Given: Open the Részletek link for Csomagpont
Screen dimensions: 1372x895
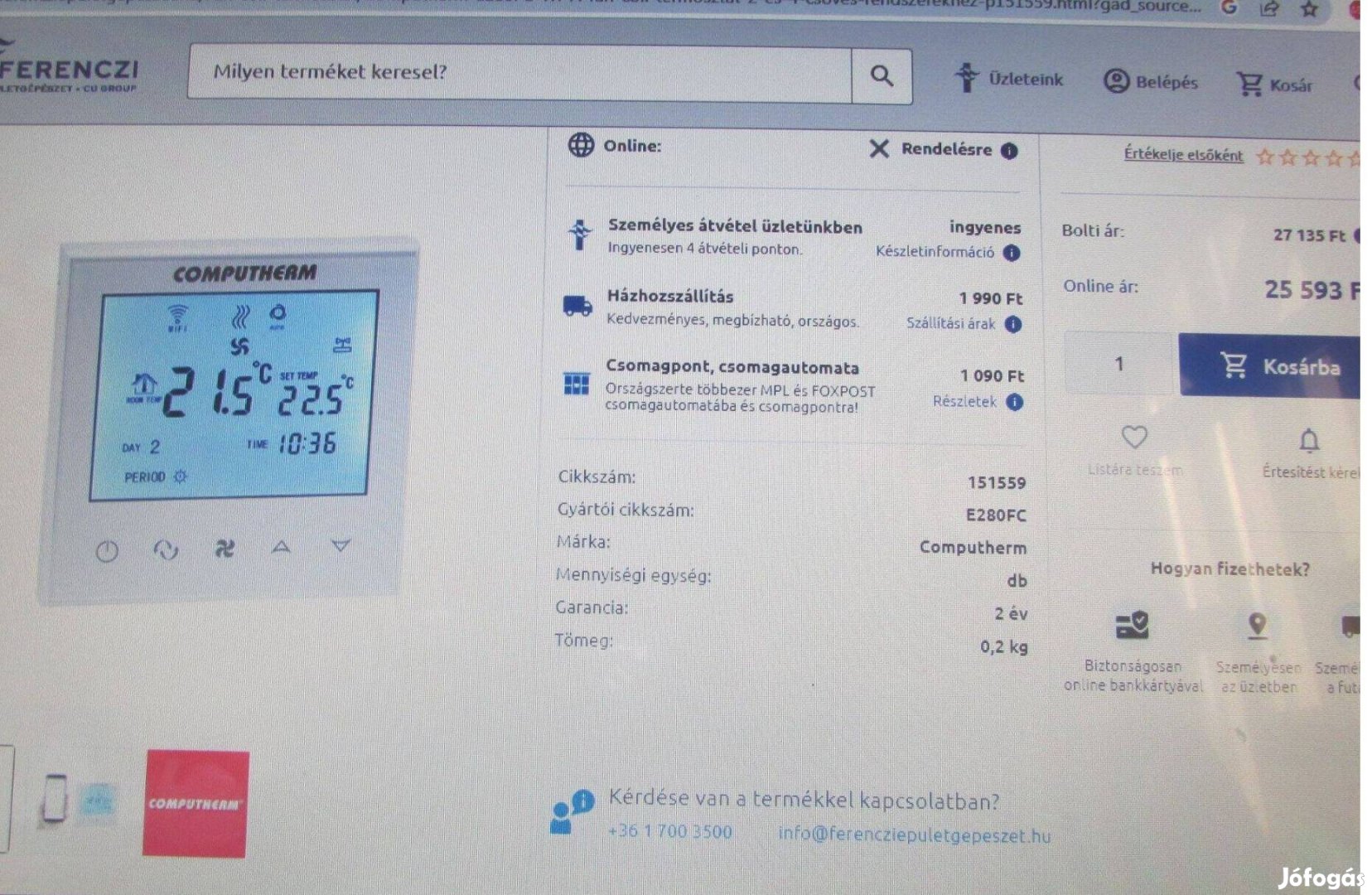Looking at the screenshot, I should pyautogui.click(x=964, y=401).
